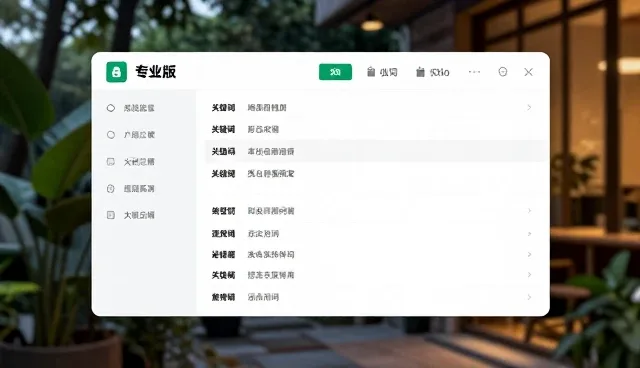The height and width of the screenshot is (368, 640).
Task: Click the text label next to clipboard icon
Action: click(x=389, y=72)
